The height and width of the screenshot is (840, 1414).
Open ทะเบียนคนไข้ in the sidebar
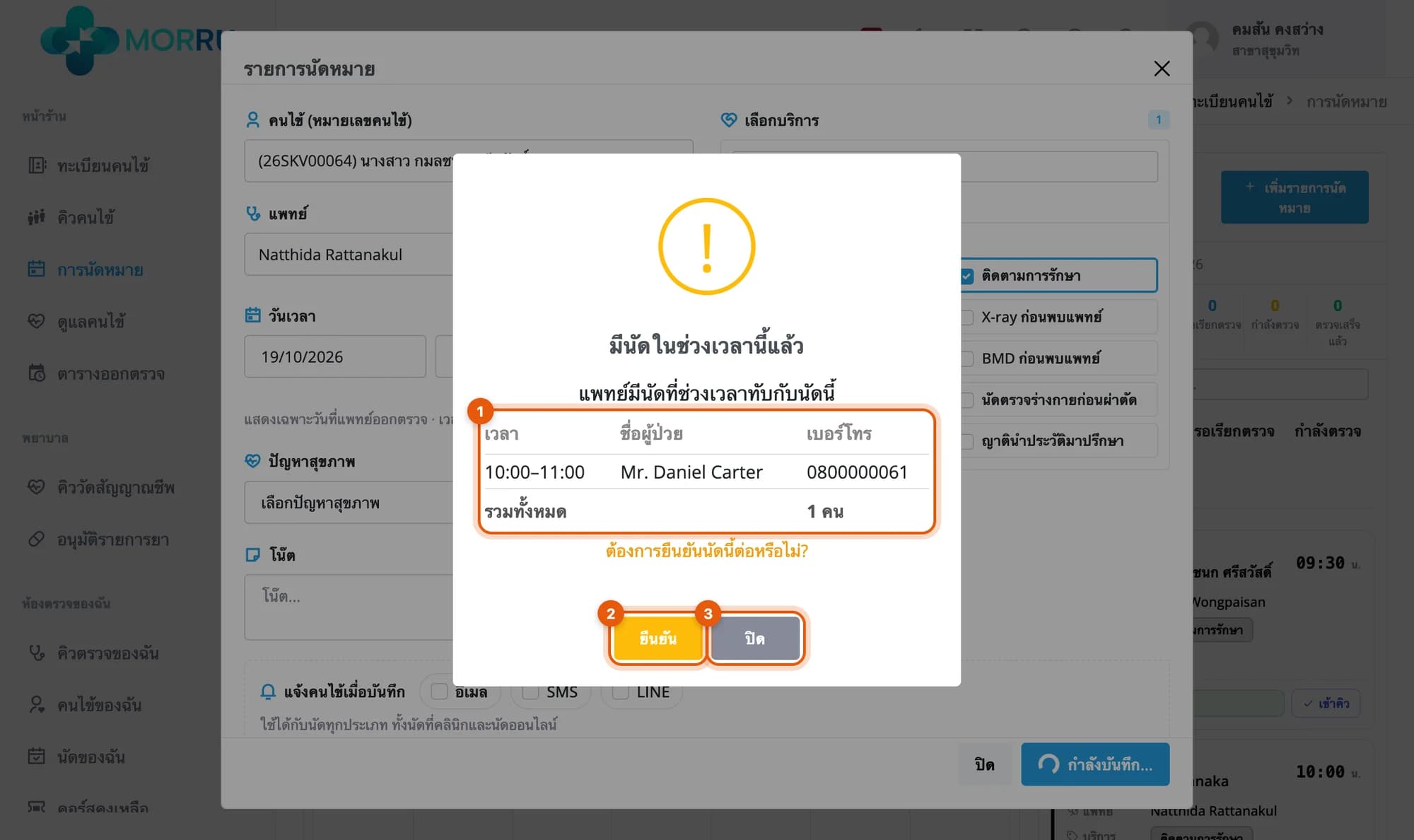(103, 165)
